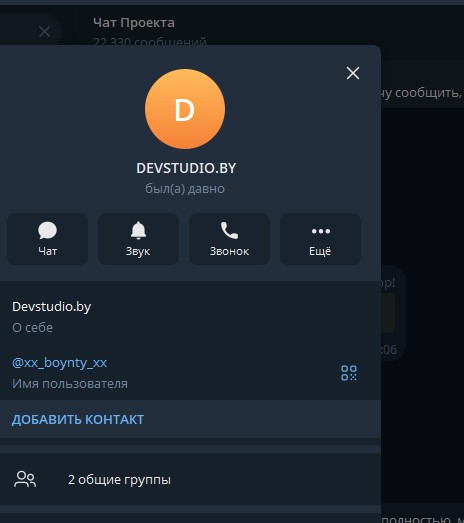Clear search with the X icon at top left
464x523 pixels.
[x=44, y=32]
